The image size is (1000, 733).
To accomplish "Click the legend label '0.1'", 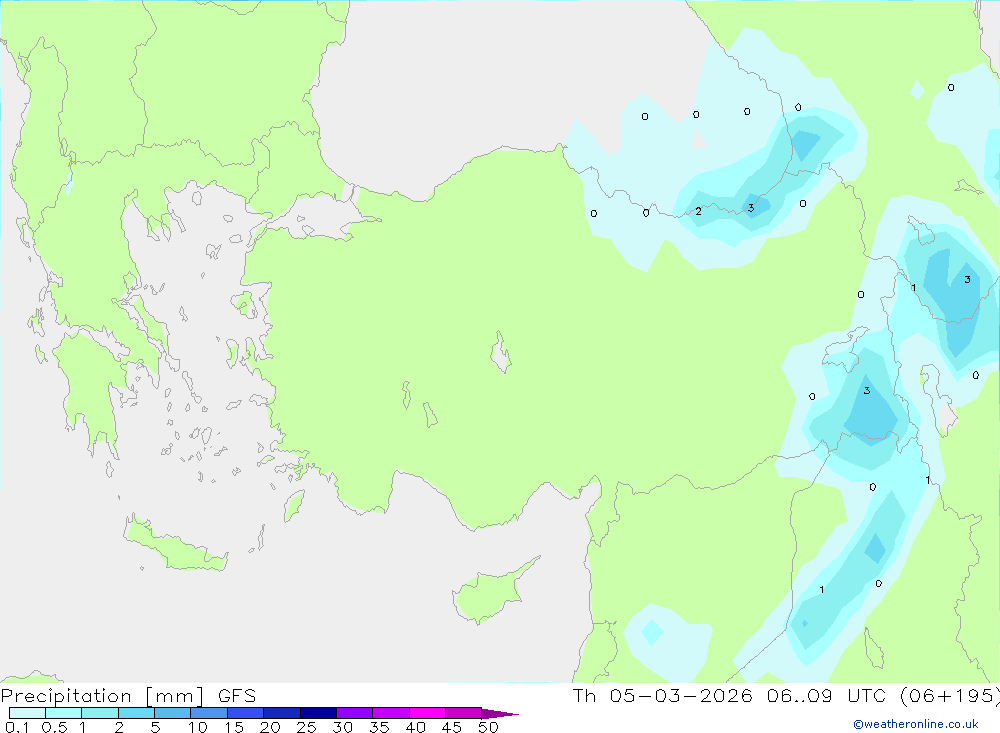I will pyautogui.click(x=17, y=727).
